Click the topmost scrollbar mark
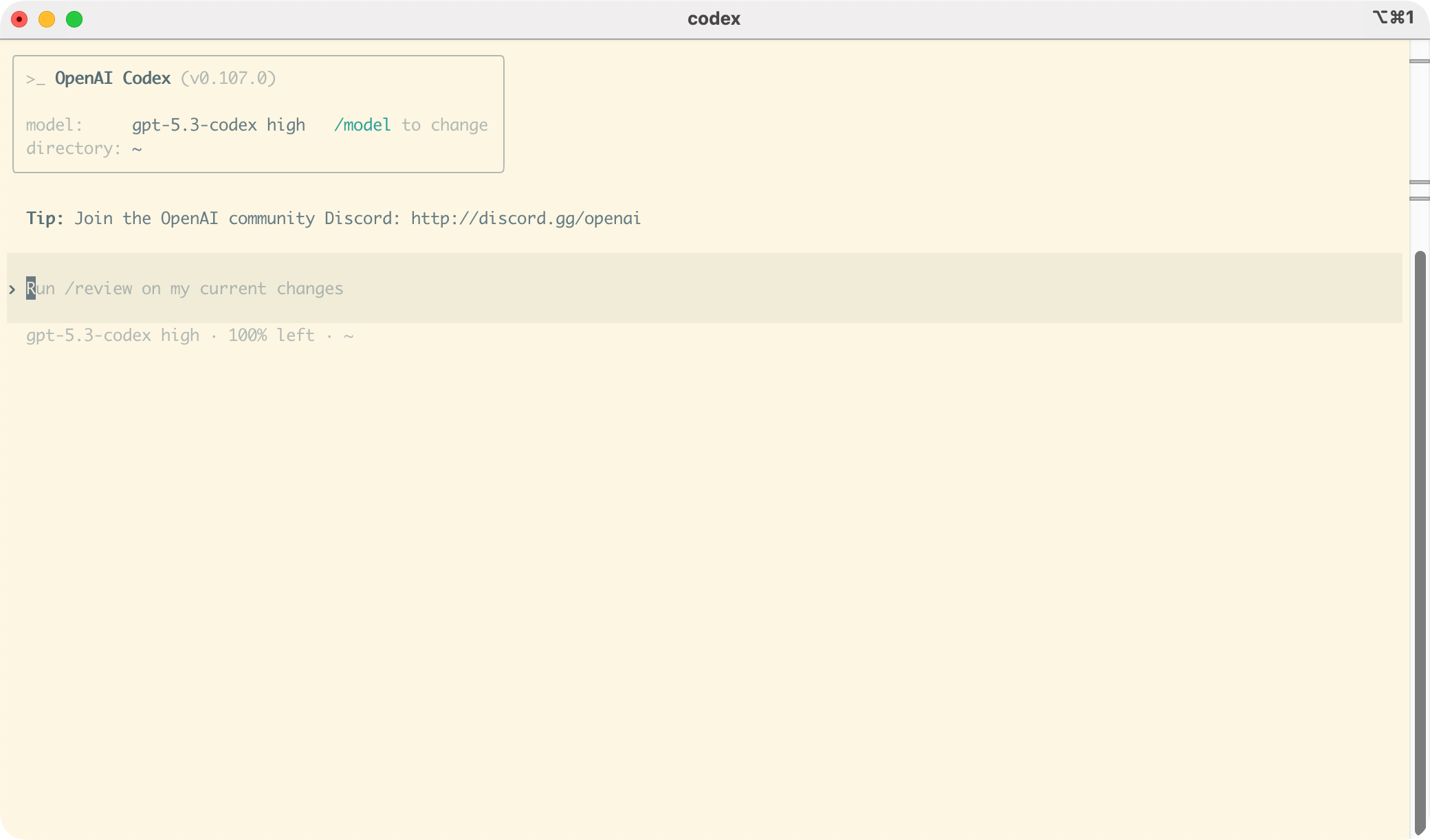 pyautogui.click(x=1419, y=61)
